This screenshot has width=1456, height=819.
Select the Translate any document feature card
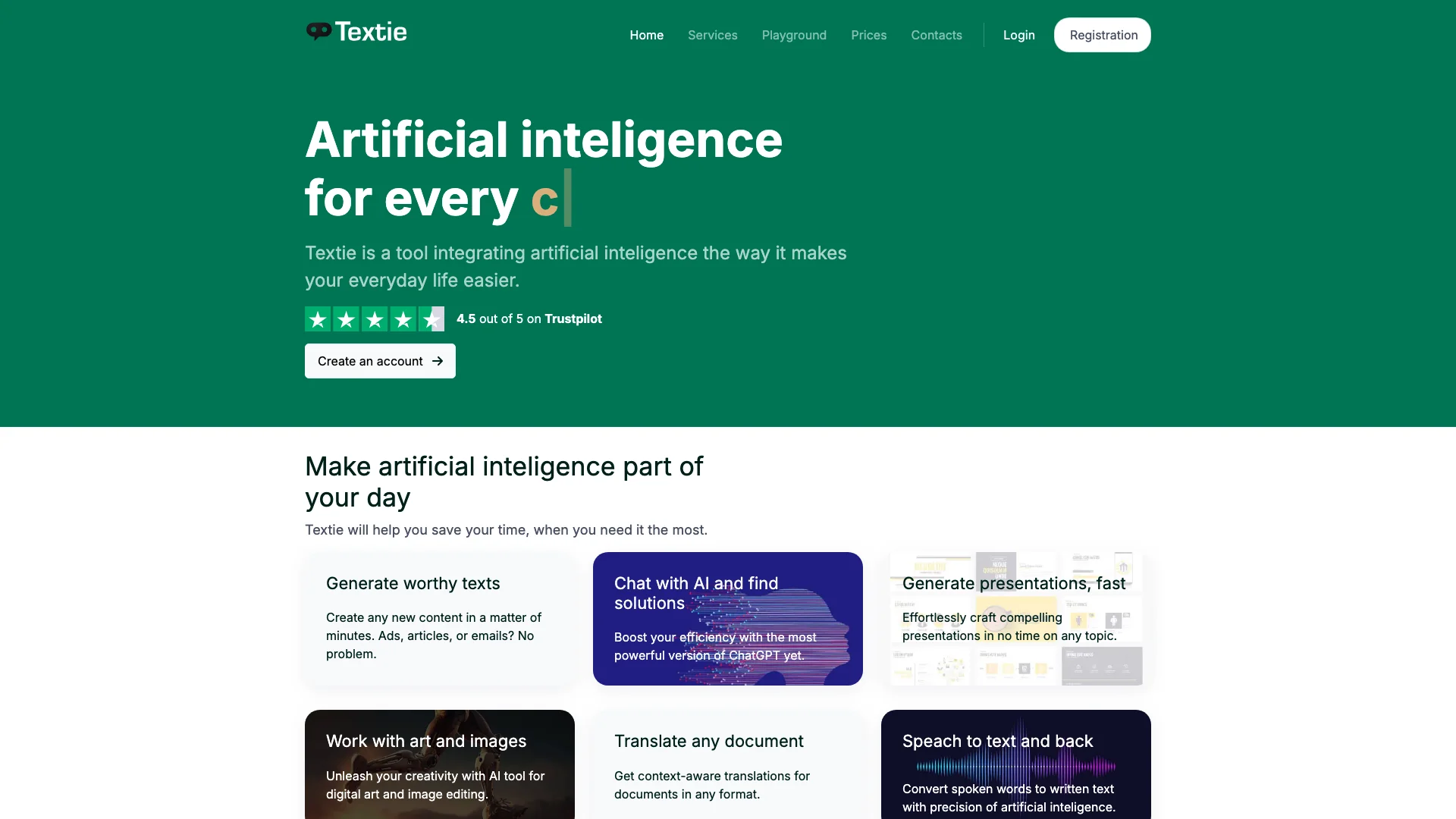pos(728,764)
